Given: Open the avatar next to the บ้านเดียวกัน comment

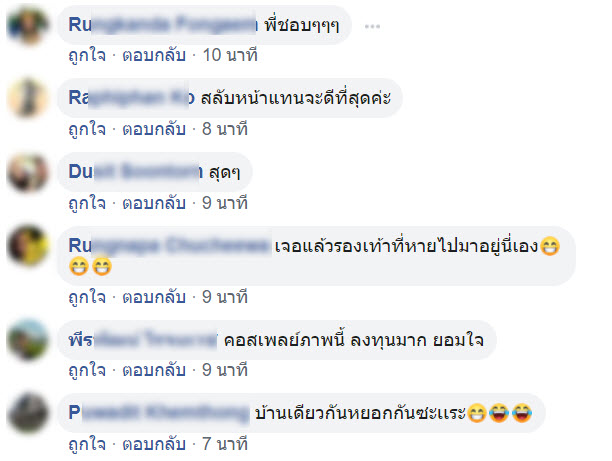Looking at the screenshot, I should tap(28, 413).
